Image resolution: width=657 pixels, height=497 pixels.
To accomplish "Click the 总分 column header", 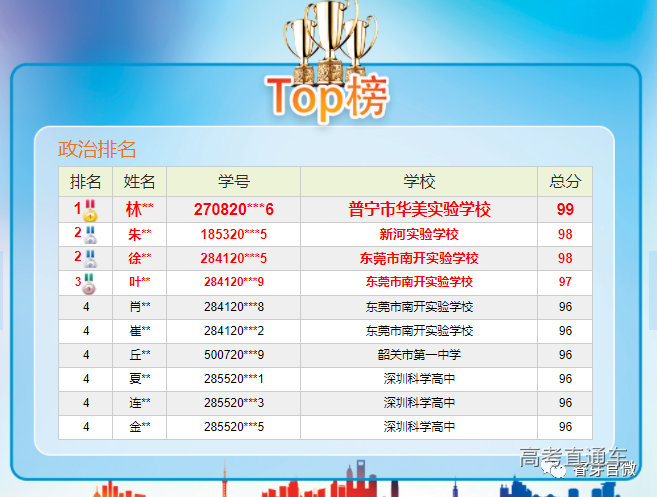I will (x=565, y=182).
